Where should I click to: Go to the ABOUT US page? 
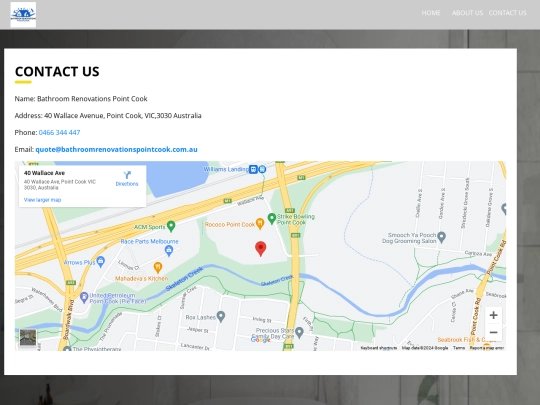pyautogui.click(x=467, y=13)
